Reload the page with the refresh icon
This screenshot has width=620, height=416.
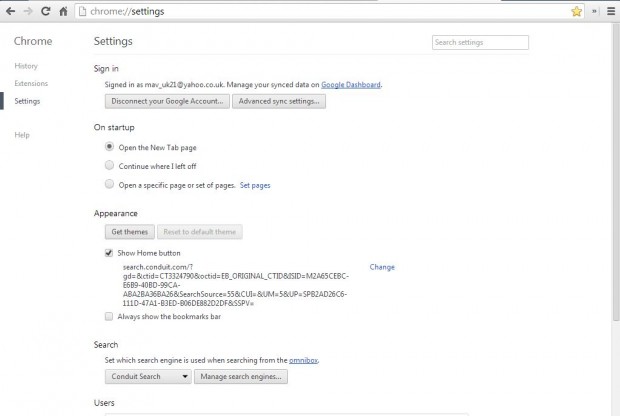coord(45,11)
